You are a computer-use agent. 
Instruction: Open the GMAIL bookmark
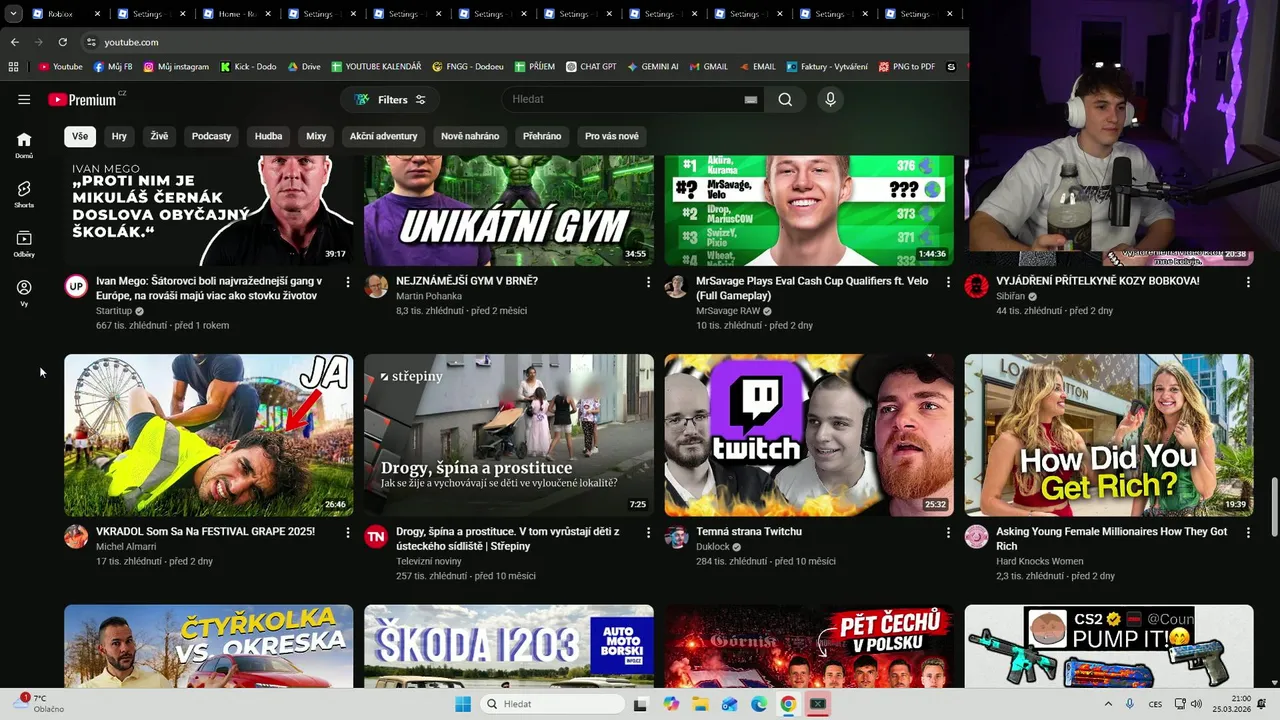[707, 67]
